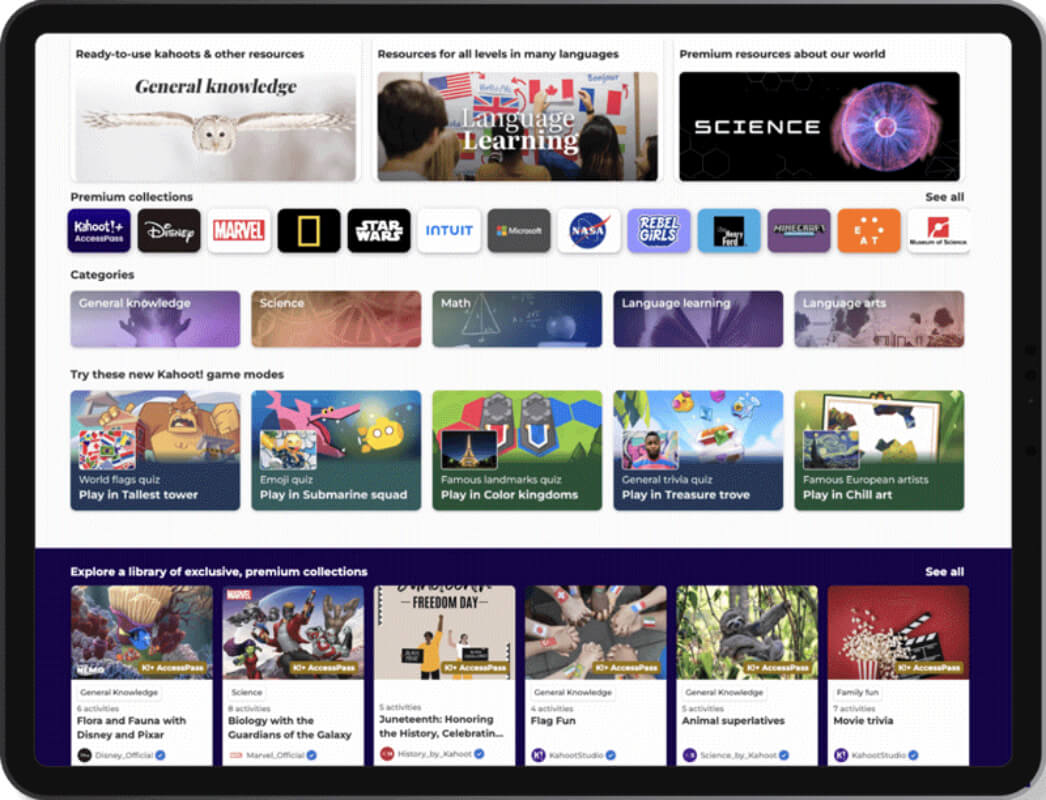Viewport: 1046px width, 800px height.
Task: Open the Freedom Day Juneteenth thumbnail
Action: [444, 633]
